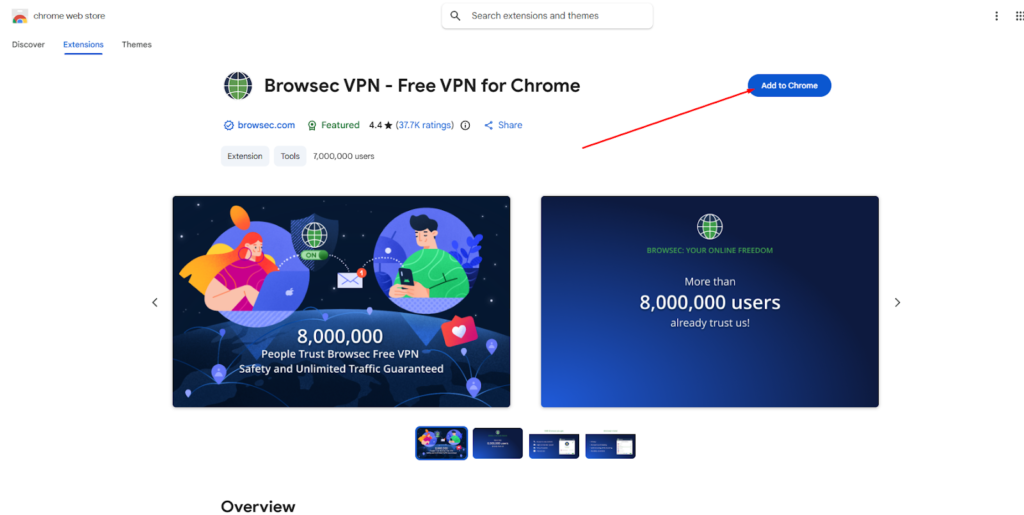Show the previous screenshot with left chevron
Viewport: 1024px width, 515px height.
pos(155,302)
